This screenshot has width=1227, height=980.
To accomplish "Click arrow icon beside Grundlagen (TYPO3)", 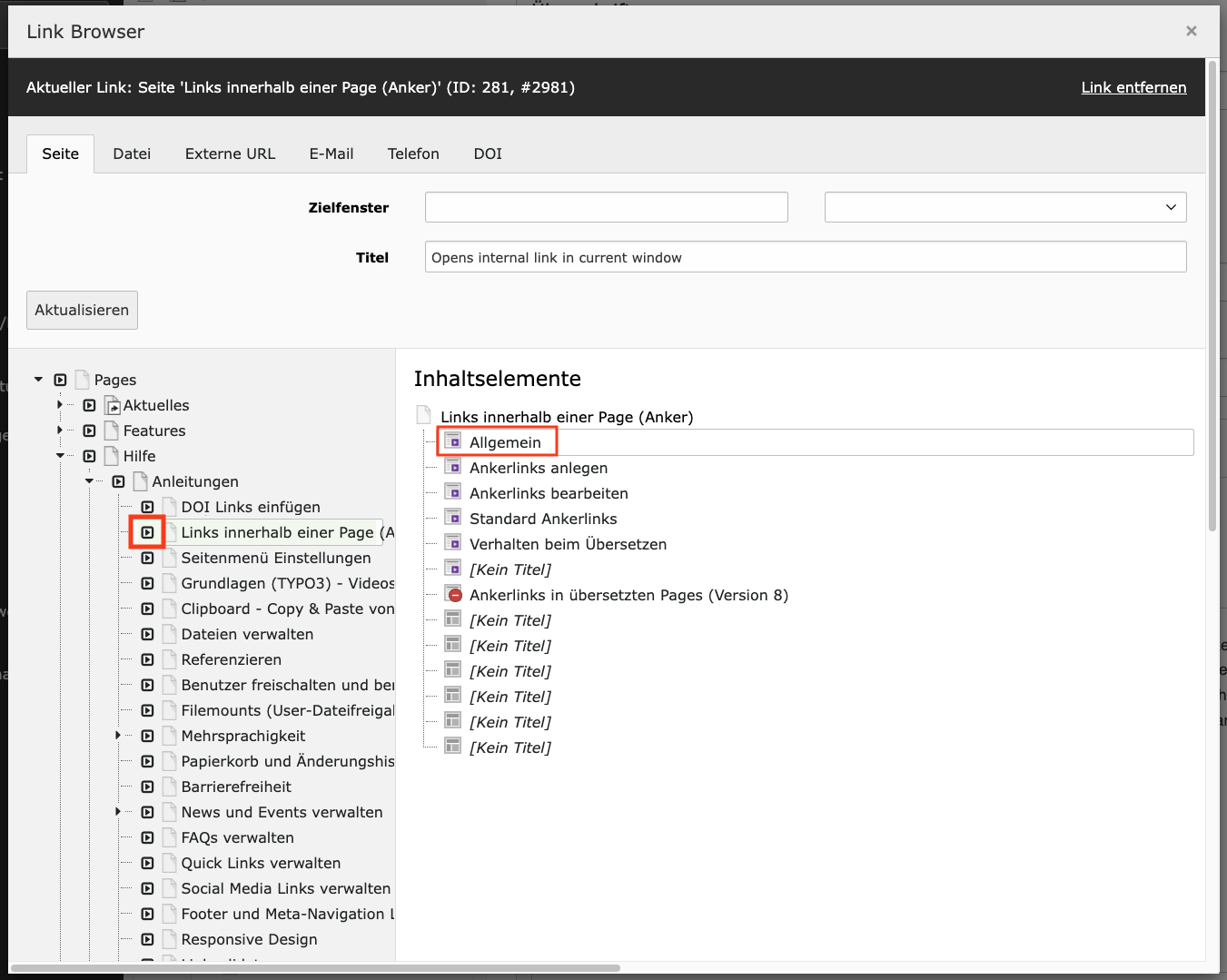I will pyautogui.click(x=147, y=583).
